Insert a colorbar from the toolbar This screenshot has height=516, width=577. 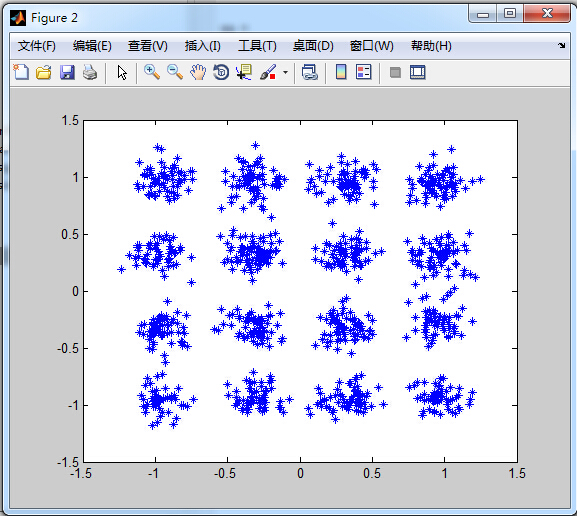pyautogui.click(x=341, y=72)
